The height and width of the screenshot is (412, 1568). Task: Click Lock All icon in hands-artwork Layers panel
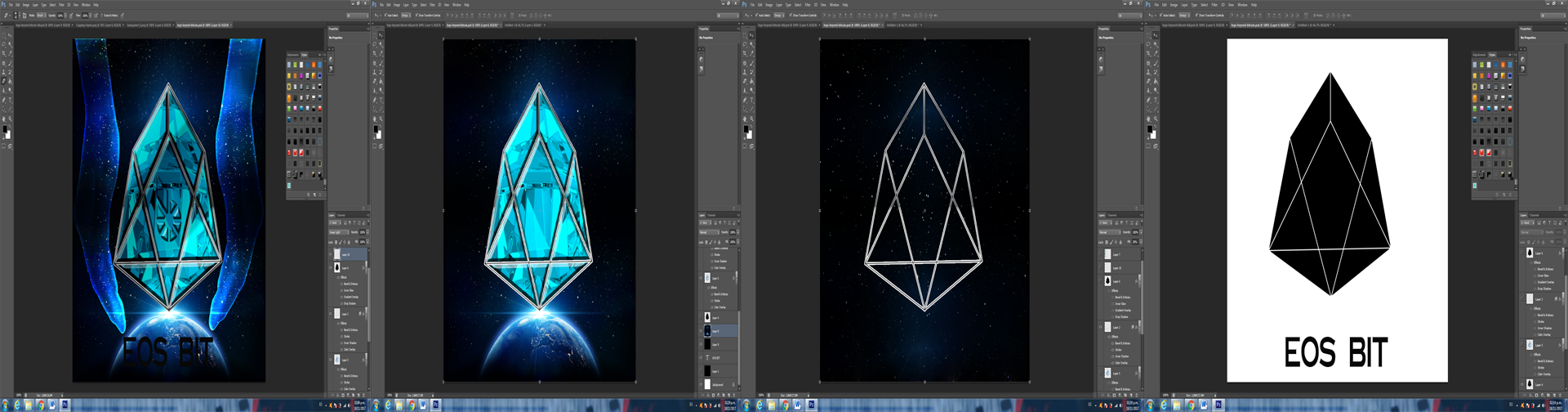tap(348, 242)
